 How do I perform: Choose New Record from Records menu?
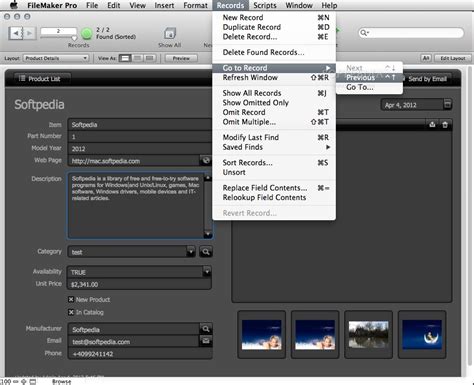coord(274,17)
